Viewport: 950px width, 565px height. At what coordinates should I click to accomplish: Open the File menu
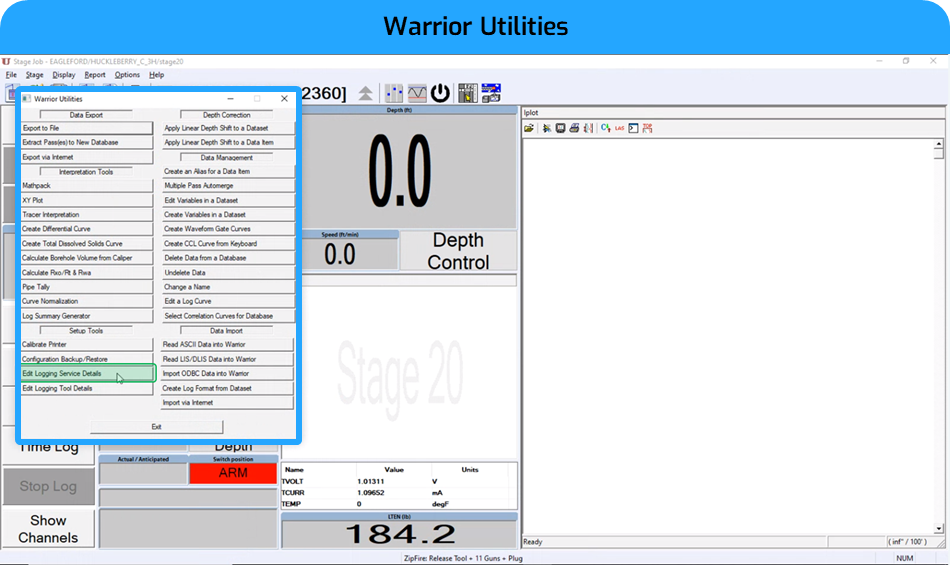click(11, 75)
